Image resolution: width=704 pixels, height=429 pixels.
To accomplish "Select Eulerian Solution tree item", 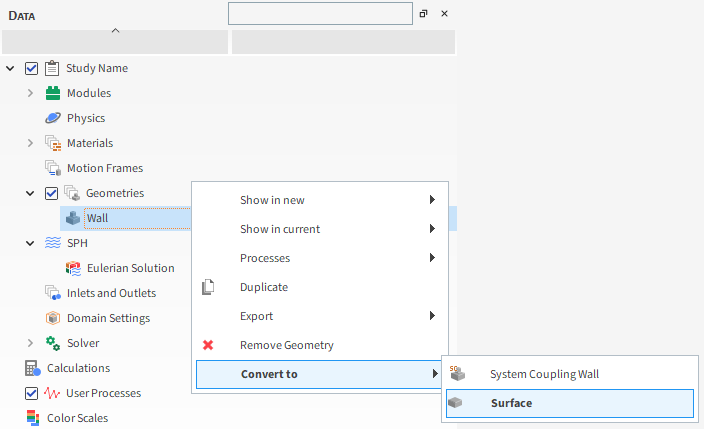I will coord(131,268).
